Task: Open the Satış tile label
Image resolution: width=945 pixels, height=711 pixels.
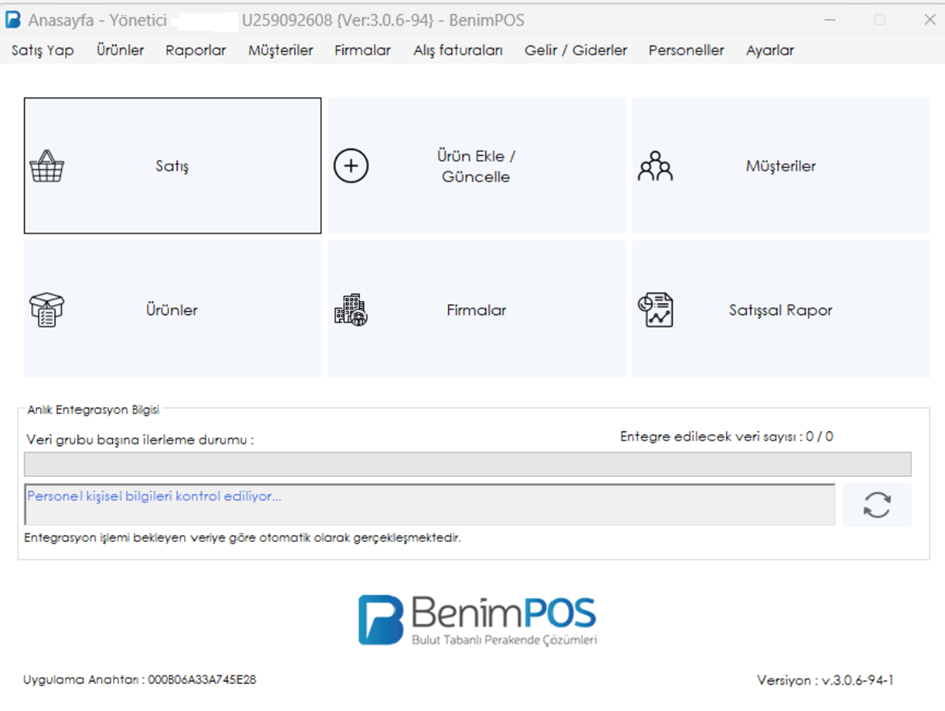Action: (x=172, y=166)
